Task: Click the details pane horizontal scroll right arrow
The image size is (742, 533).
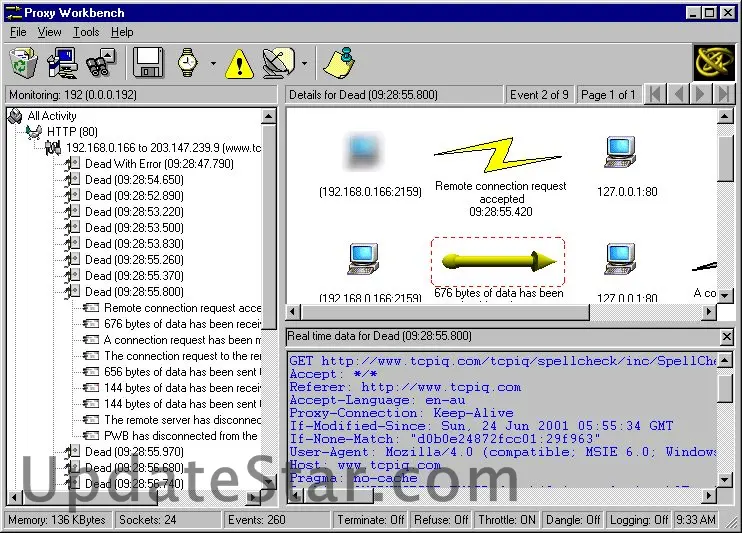Action: pyautogui.click(x=708, y=311)
